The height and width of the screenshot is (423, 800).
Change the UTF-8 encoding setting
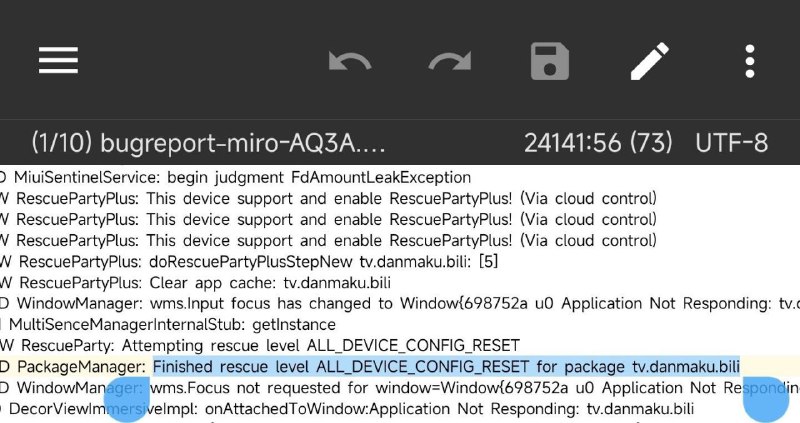click(731, 143)
